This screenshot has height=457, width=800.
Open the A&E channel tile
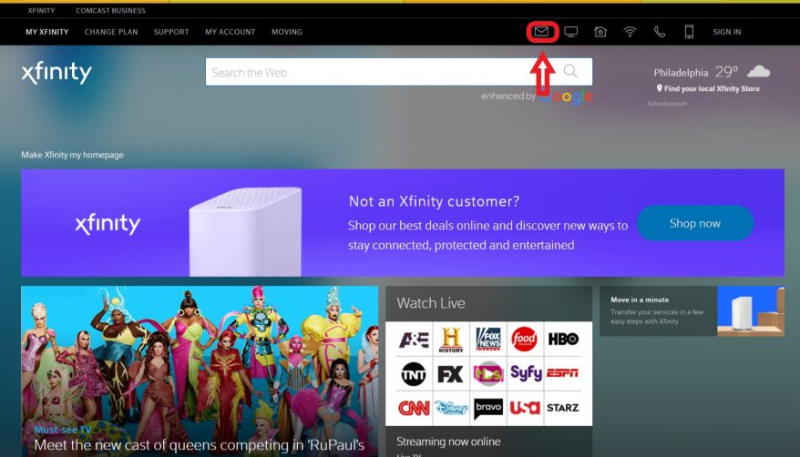click(x=414, y=340)
